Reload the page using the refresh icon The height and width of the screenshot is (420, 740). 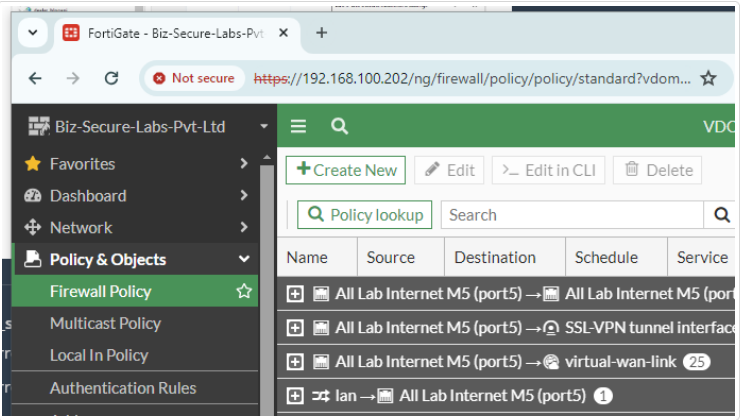[x=111, y=78]
